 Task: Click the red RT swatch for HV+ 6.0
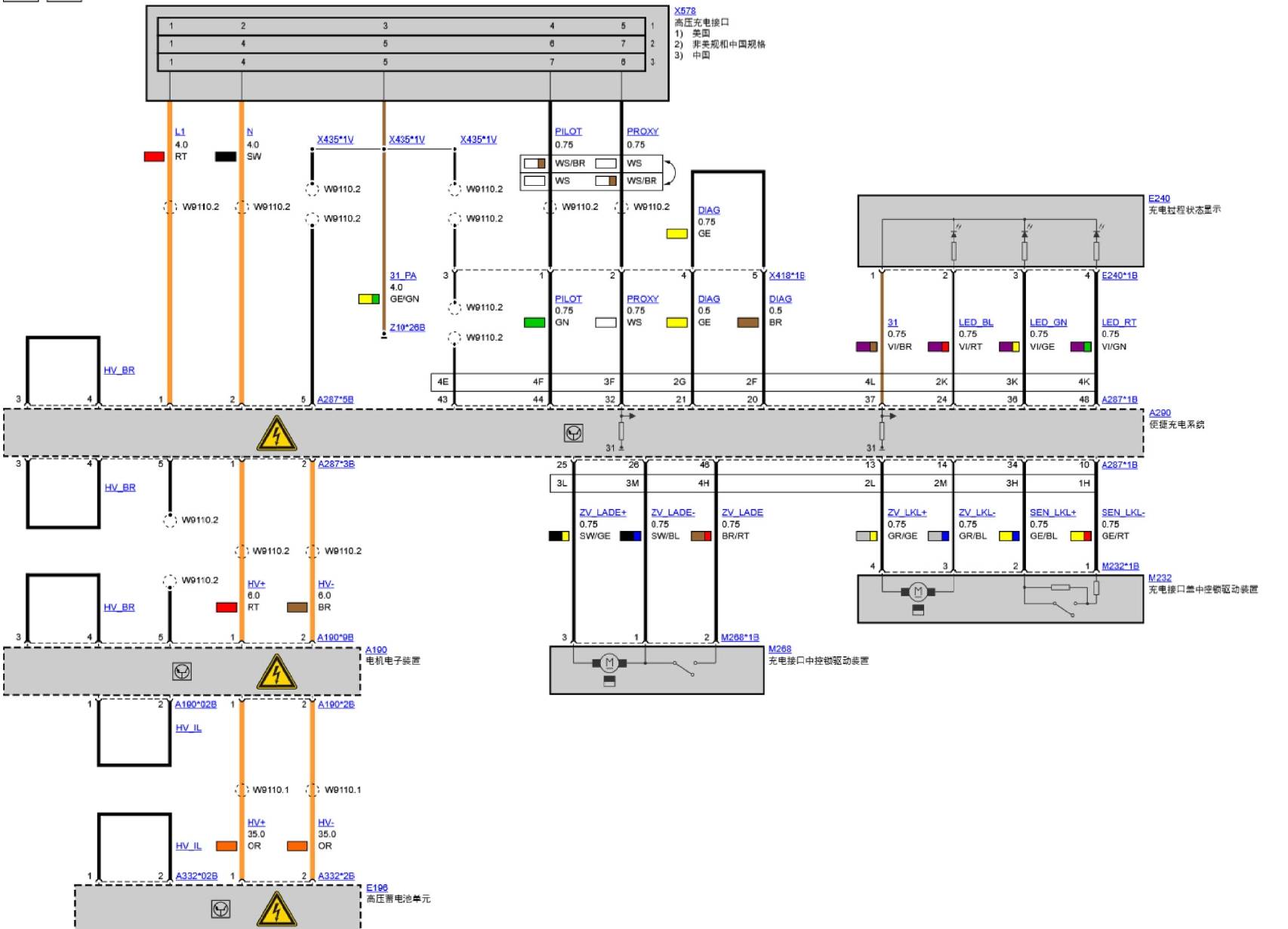click(226, 607)
